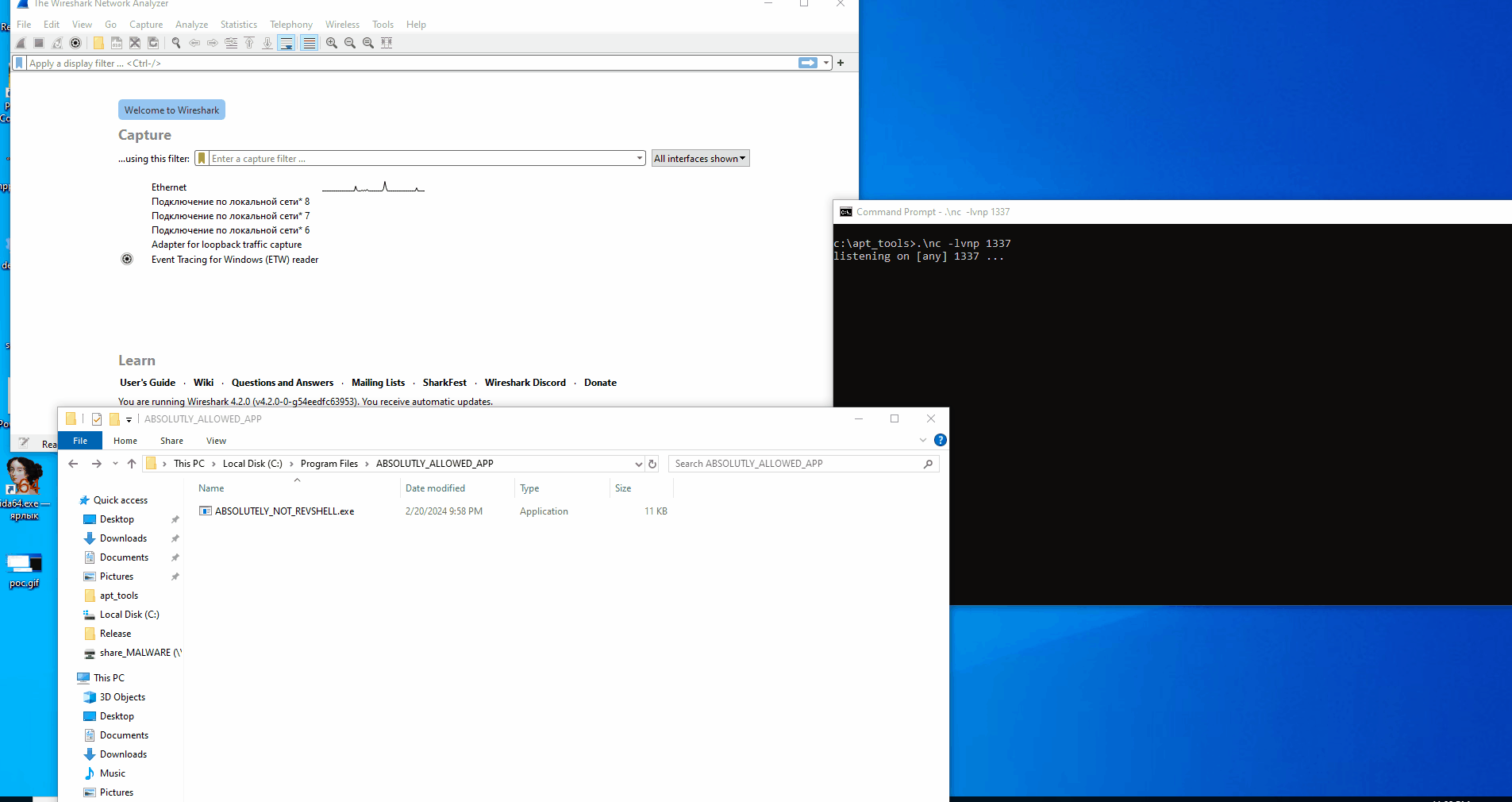Click the Wireshark Discord link
Screen dimensions: 1512x802
click(x=525, y=383)
